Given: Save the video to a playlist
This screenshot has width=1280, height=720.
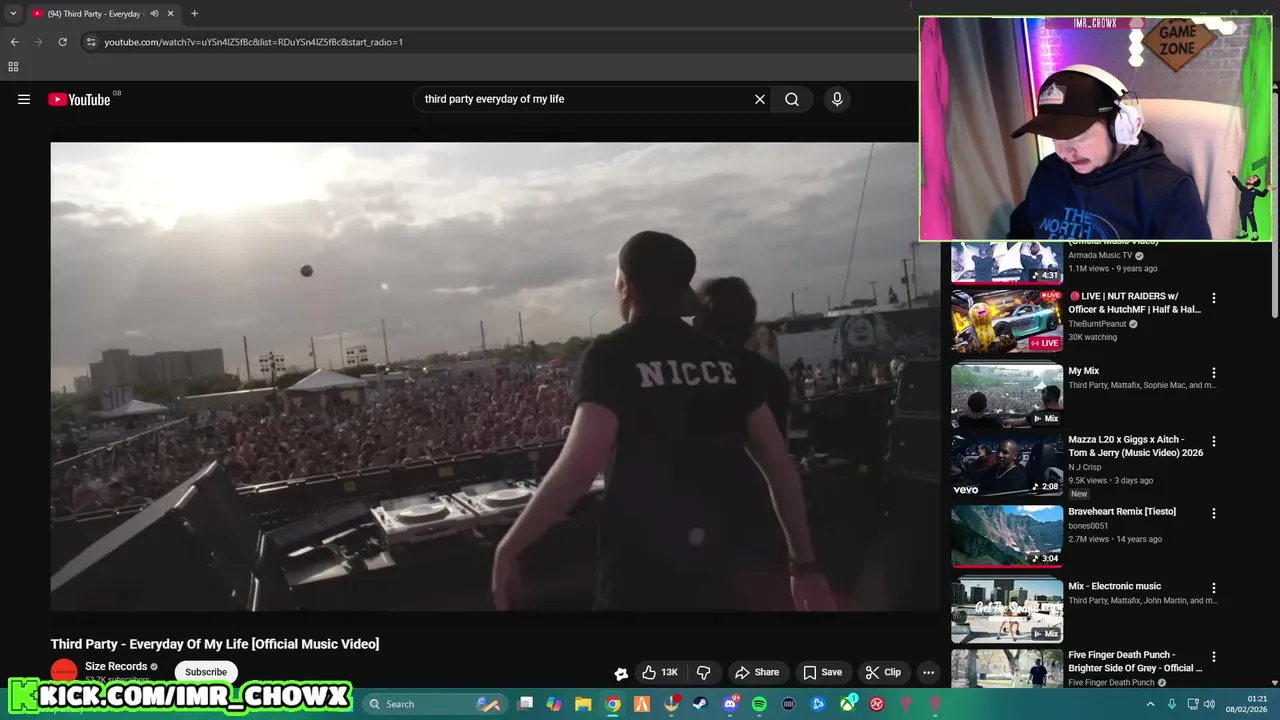Looking at the screenshot, I should pyautogui.click(x=822, y=672).
